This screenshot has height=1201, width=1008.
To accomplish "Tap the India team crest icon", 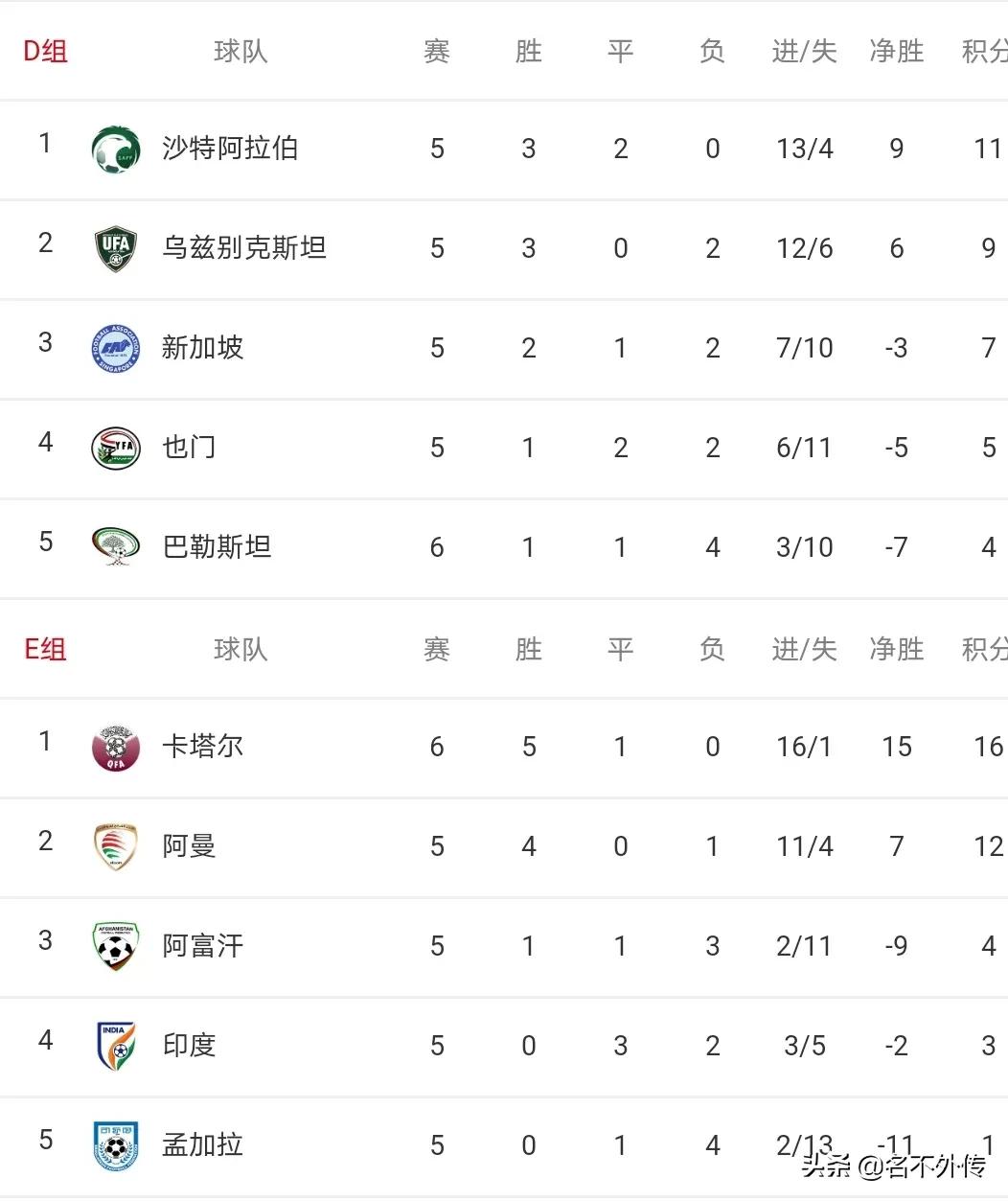I will (x=116, y=1046).
